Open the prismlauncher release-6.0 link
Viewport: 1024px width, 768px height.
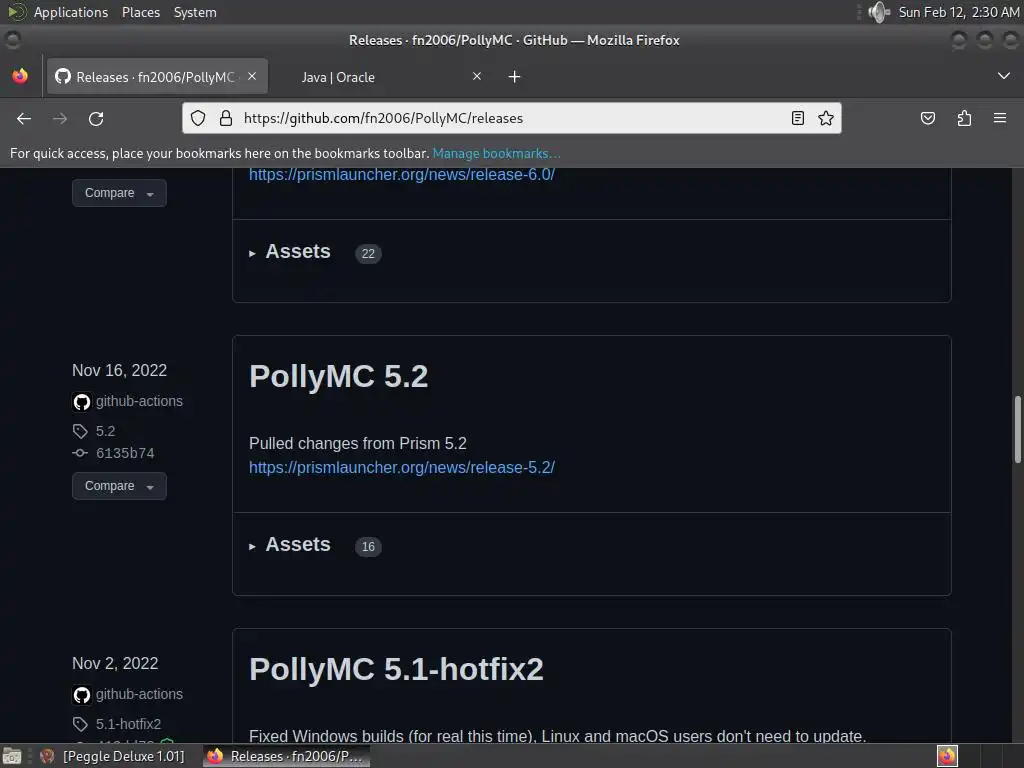click(402, 174)
